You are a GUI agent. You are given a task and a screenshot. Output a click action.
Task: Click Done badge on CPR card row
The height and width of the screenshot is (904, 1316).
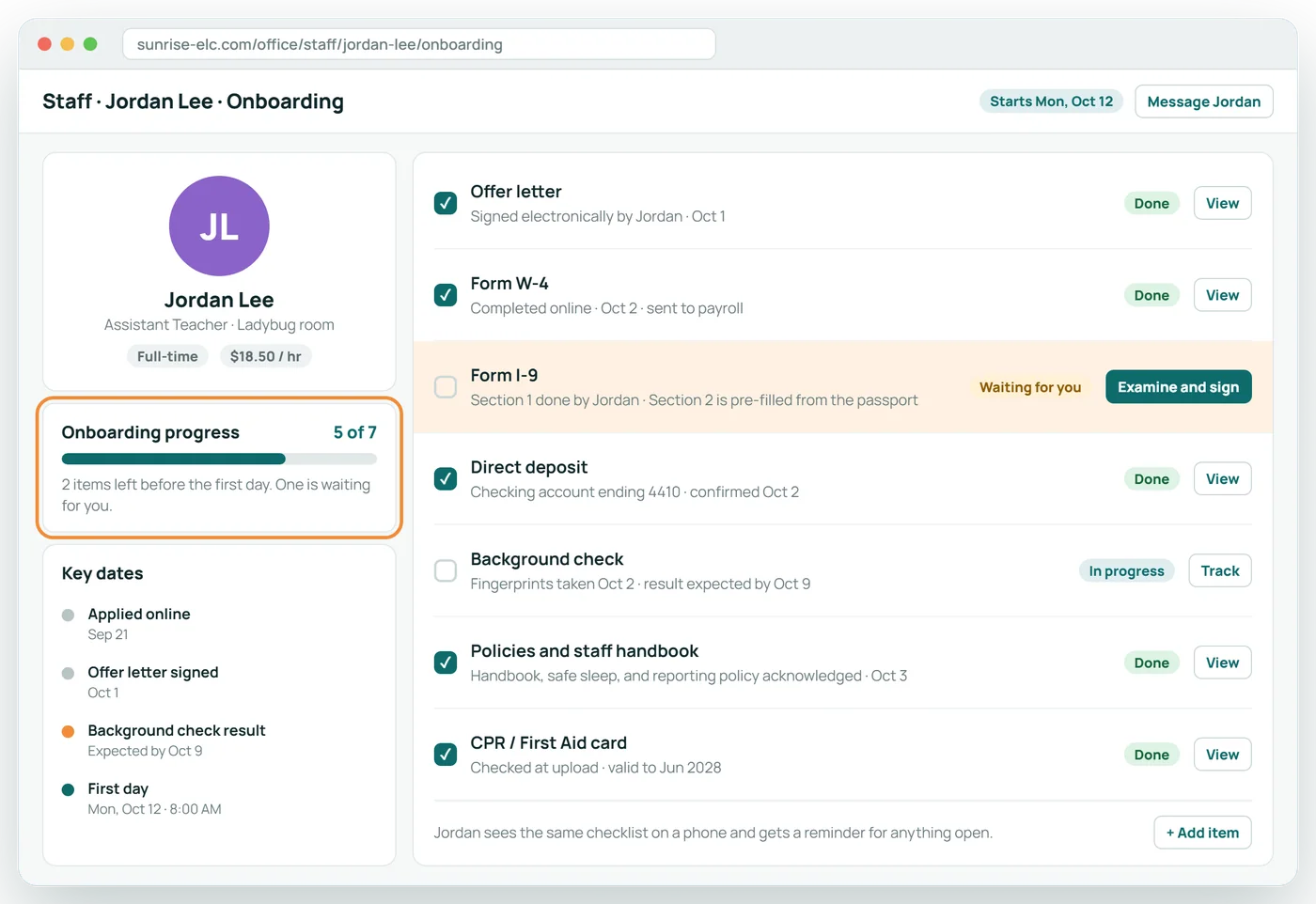click(1151, 755)
